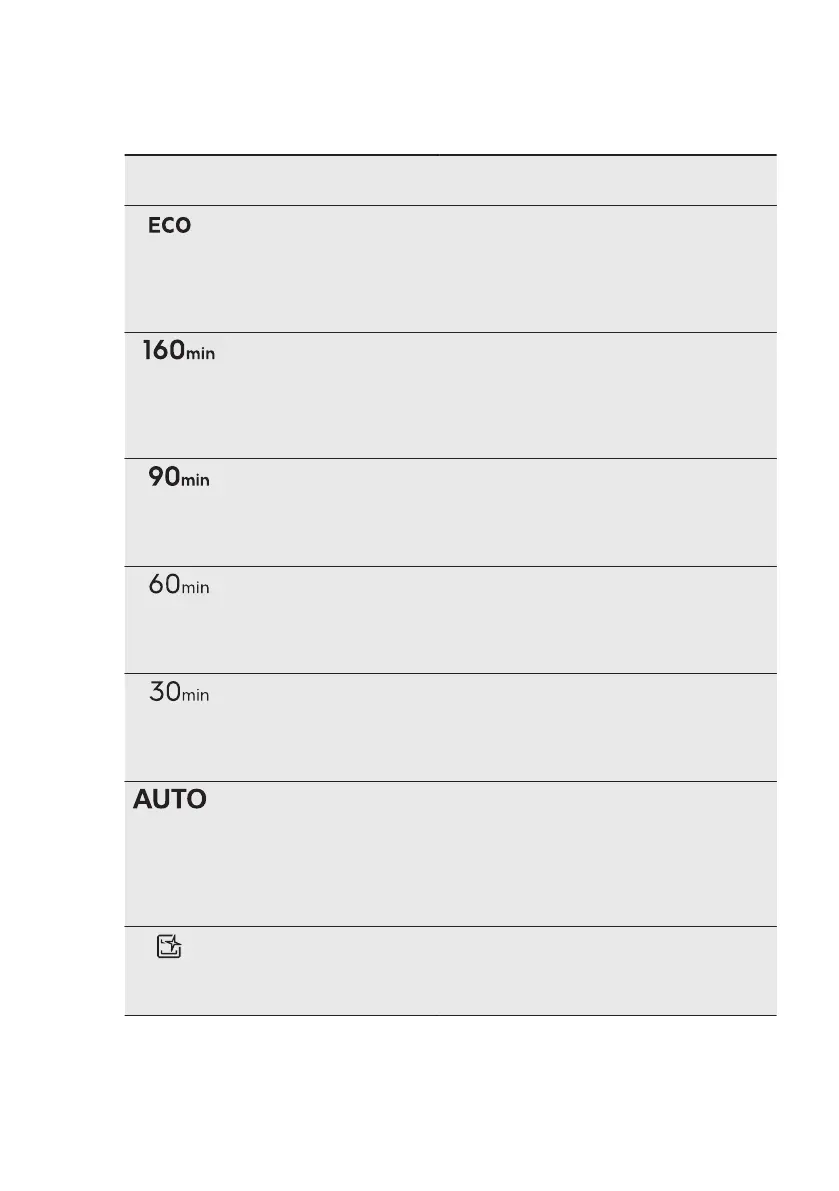Select the empty right cell in 90min row
This screenshot has height=1191, width=839.
point(606,512)
